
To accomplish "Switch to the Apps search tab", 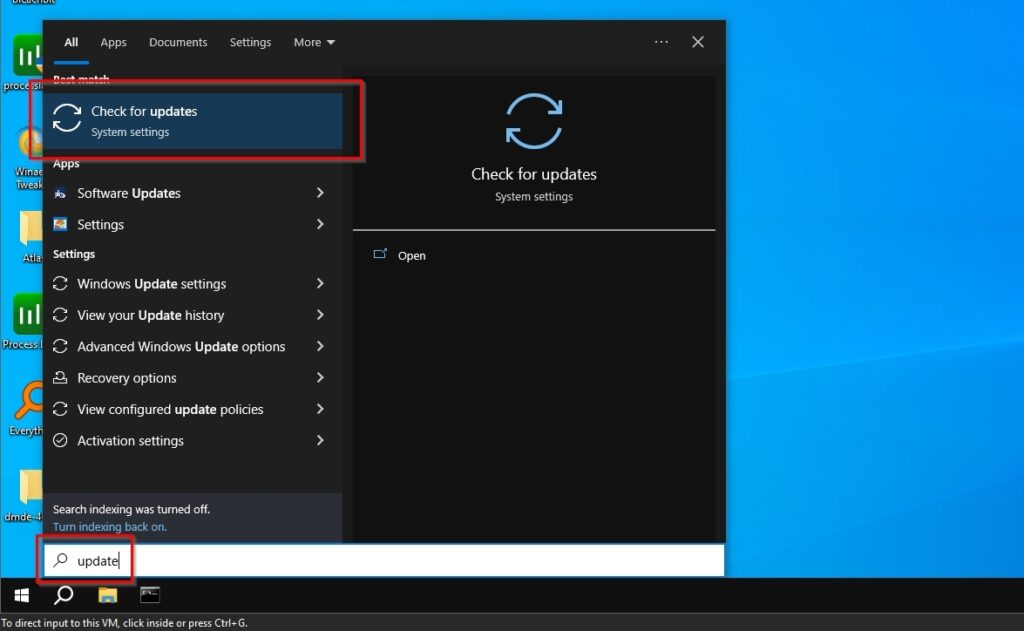I will (113, 42).
